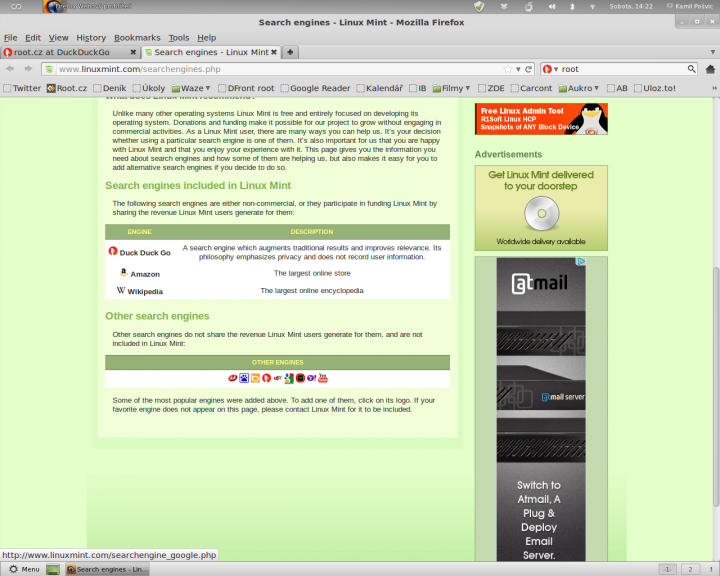Open URL history dropdown arrow

[518, 69]
